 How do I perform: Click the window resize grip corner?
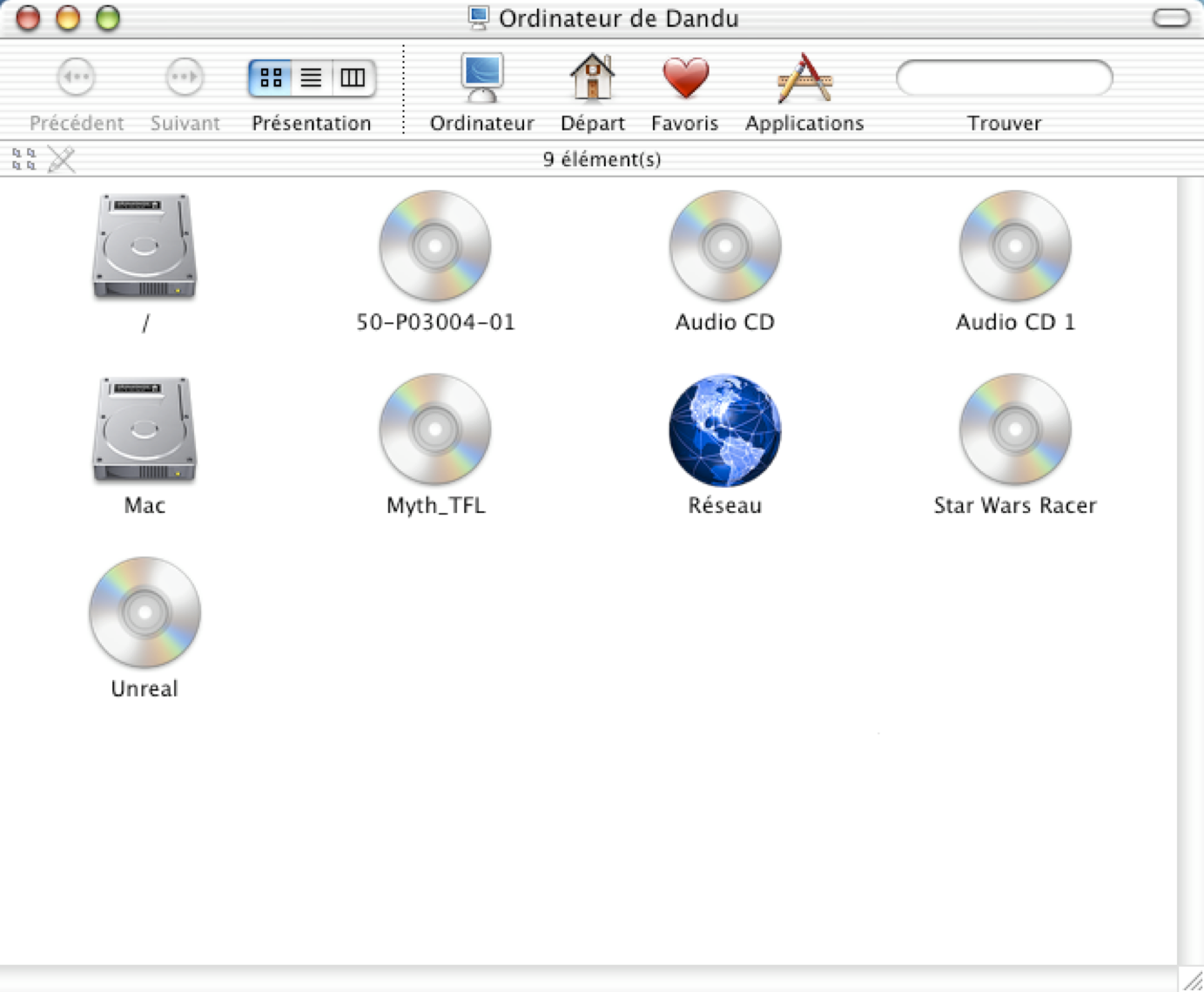[1192, 979]
